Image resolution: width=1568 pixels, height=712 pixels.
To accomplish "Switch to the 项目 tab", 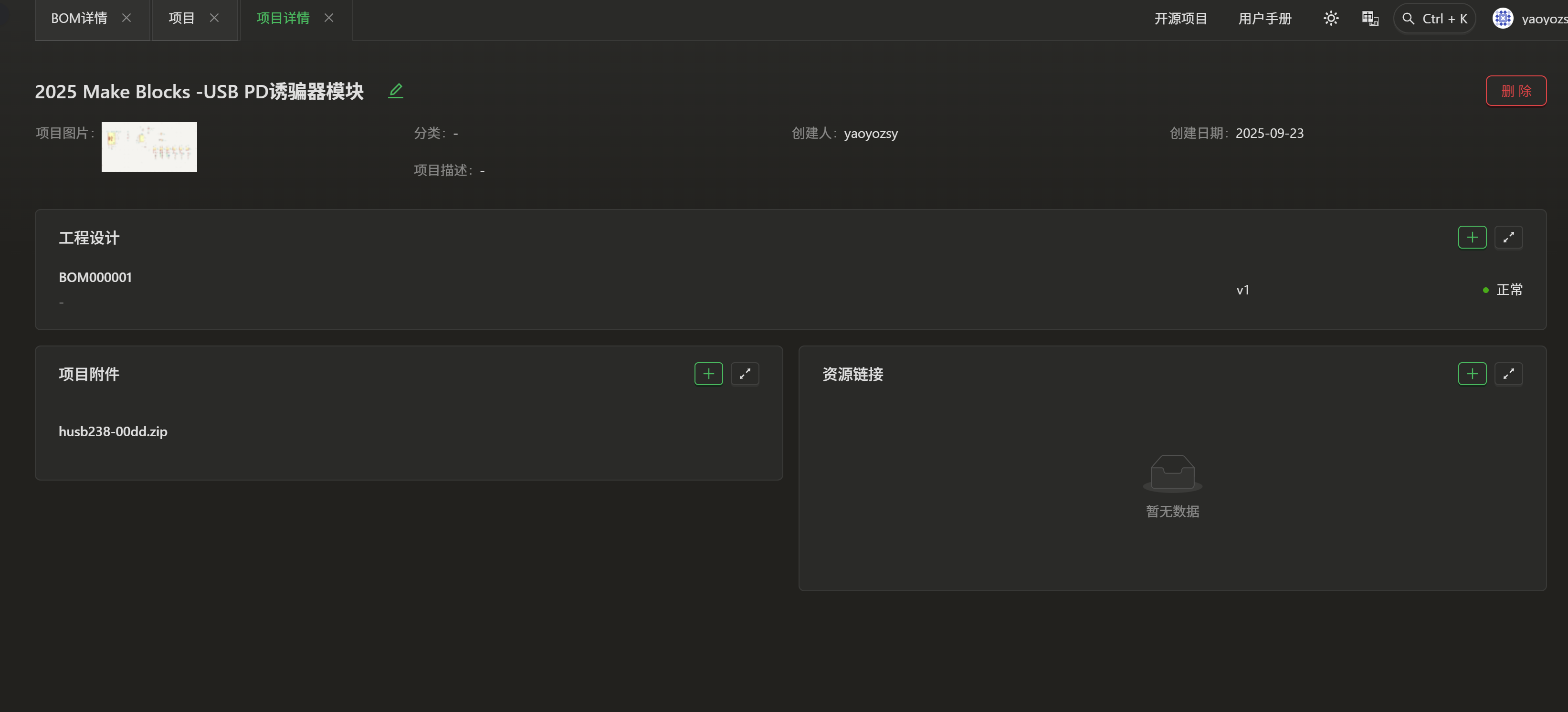I will tap(181, 18).
